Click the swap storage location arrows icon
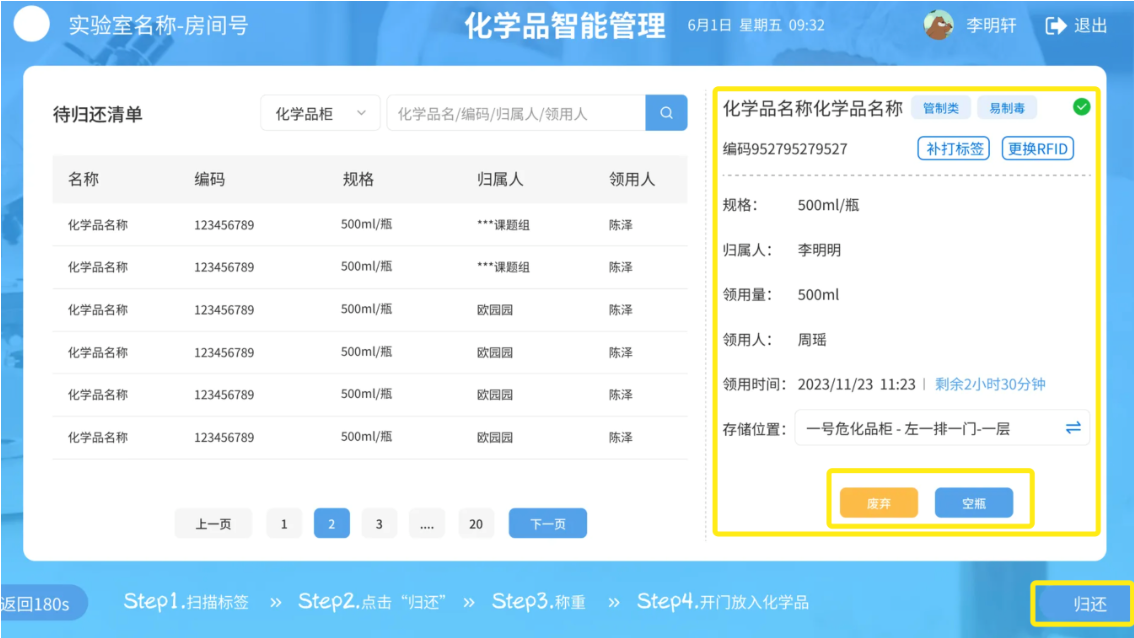 tap(1073, 428)
